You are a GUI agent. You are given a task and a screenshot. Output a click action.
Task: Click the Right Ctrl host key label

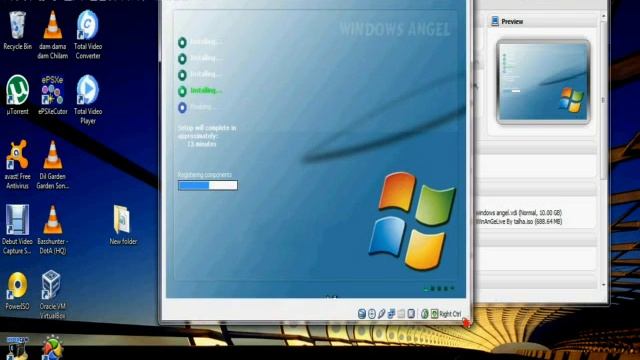451,314
